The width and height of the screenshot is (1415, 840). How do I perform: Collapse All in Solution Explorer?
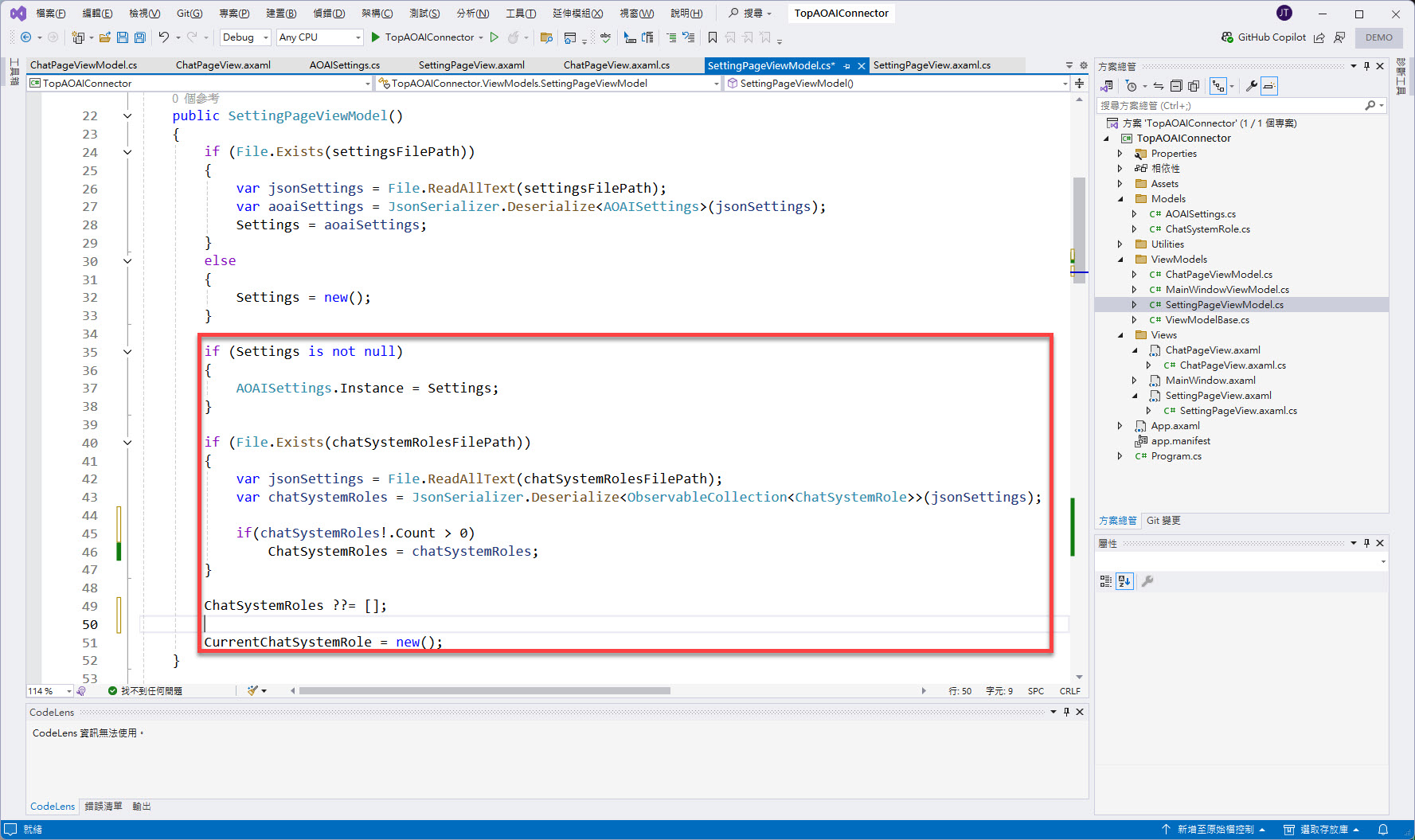pos(1176,86)
